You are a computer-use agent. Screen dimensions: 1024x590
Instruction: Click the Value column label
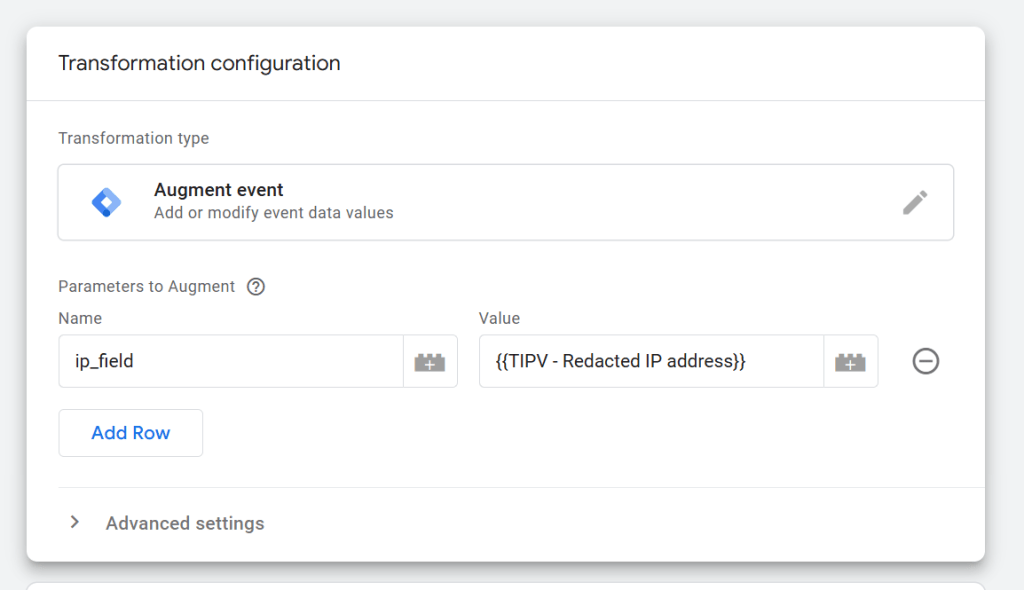pos(500,318)
